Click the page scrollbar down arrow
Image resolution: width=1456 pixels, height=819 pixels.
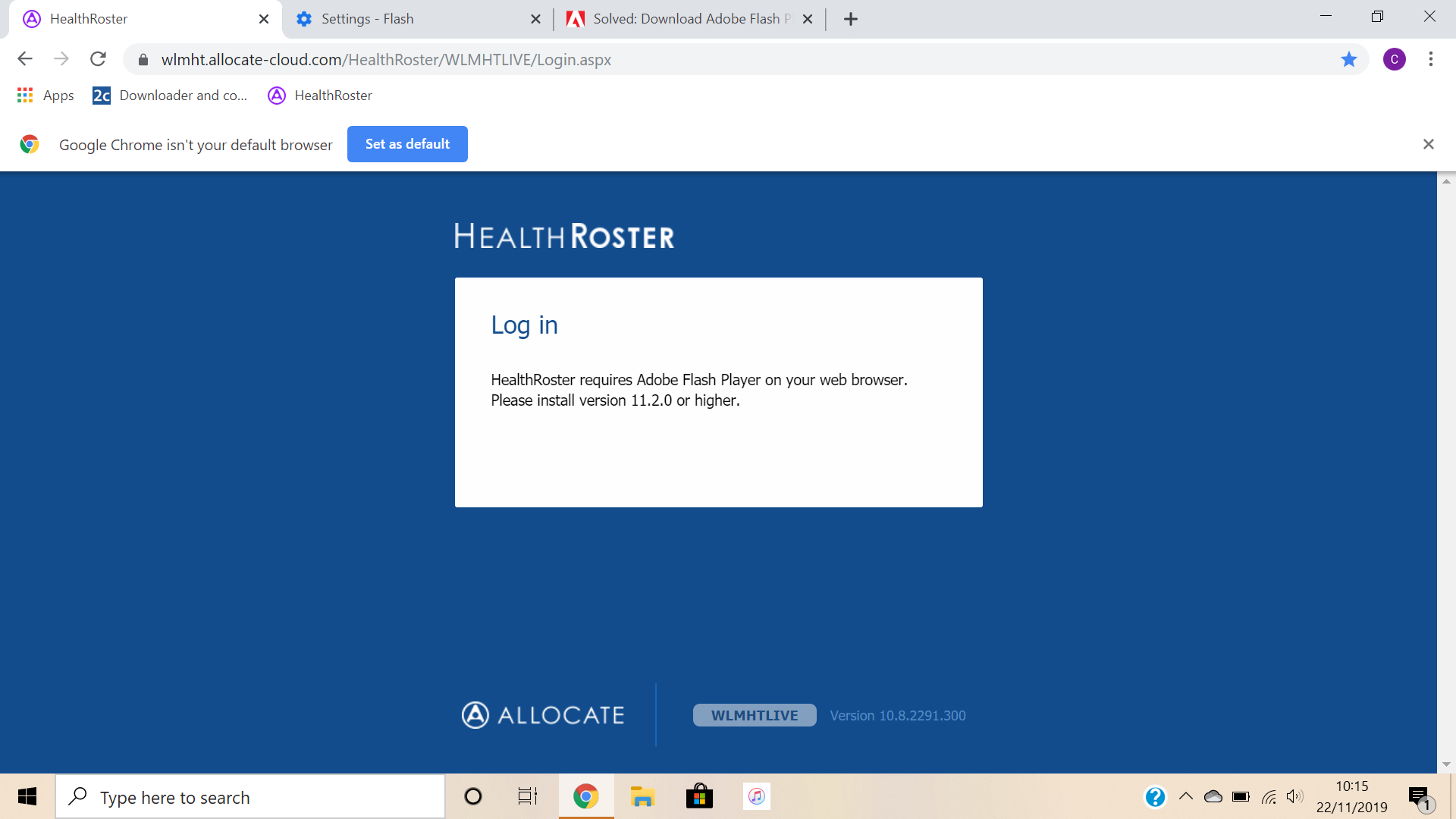(x=1446, y=764)
